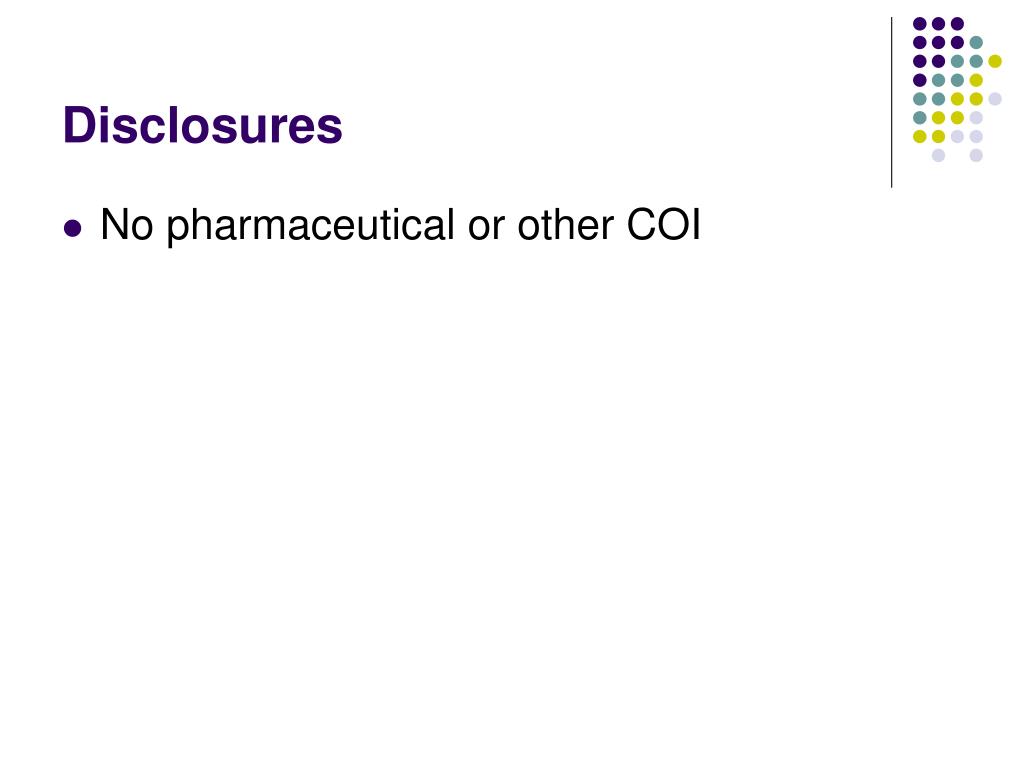
Task: Click the yellow dot ending the fourth dot row
Action: [x=976, y=80]
